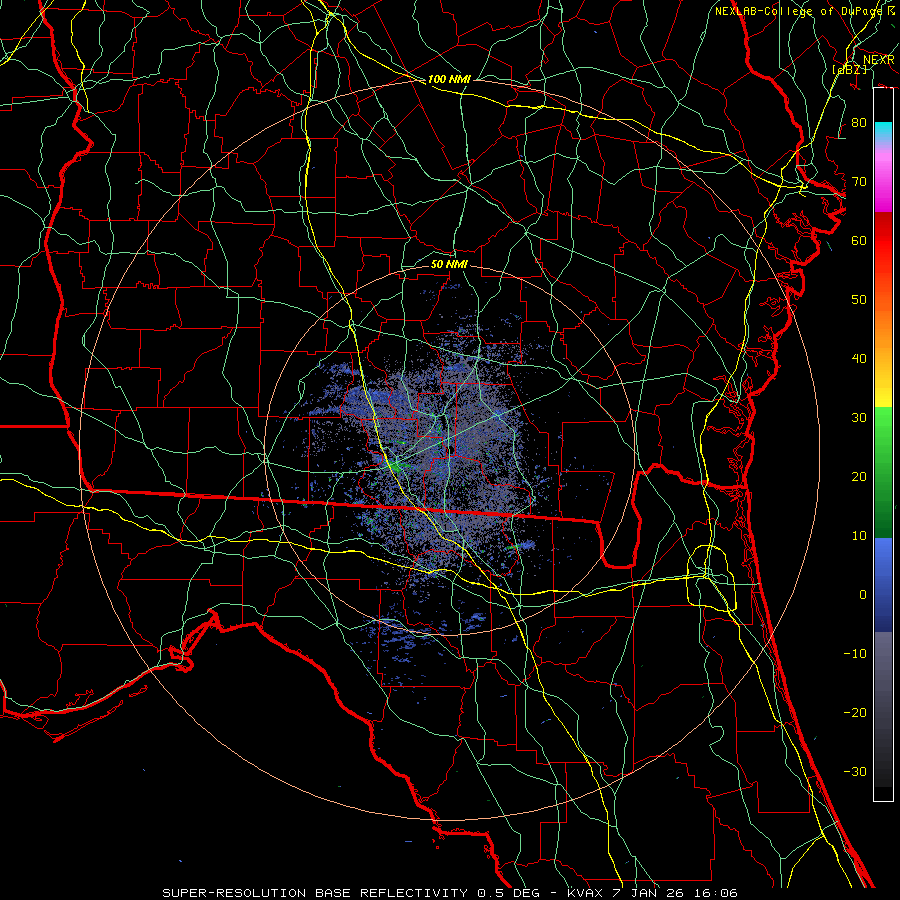
Task: Click the 20 value on the dBZ scale
Action: point(859,476)
